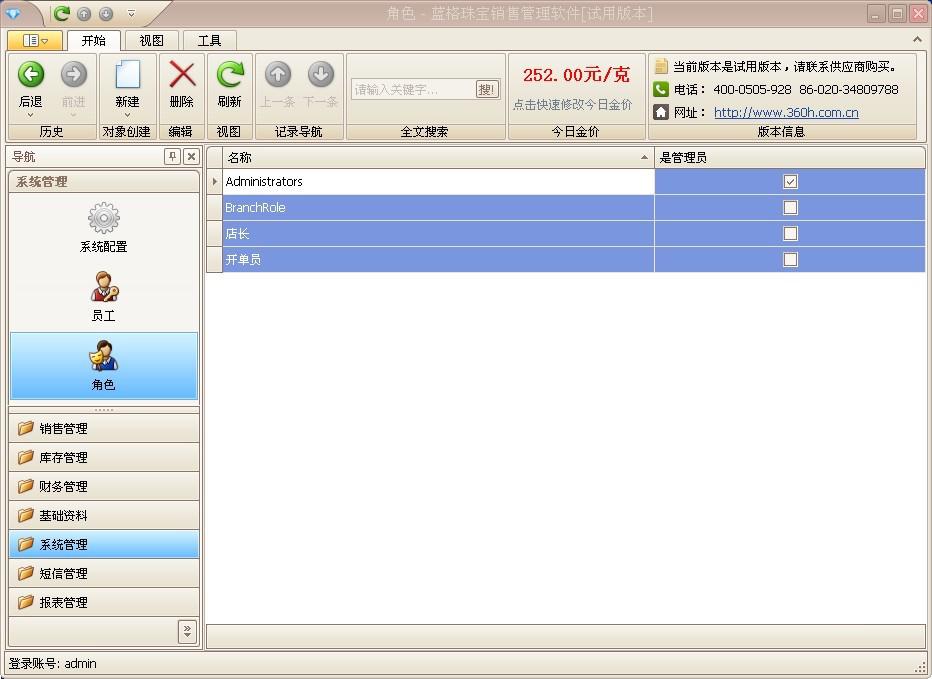Toggle admin checkbox for 开单员
This screenshot has height=679, width=932.
pos(790,259)
